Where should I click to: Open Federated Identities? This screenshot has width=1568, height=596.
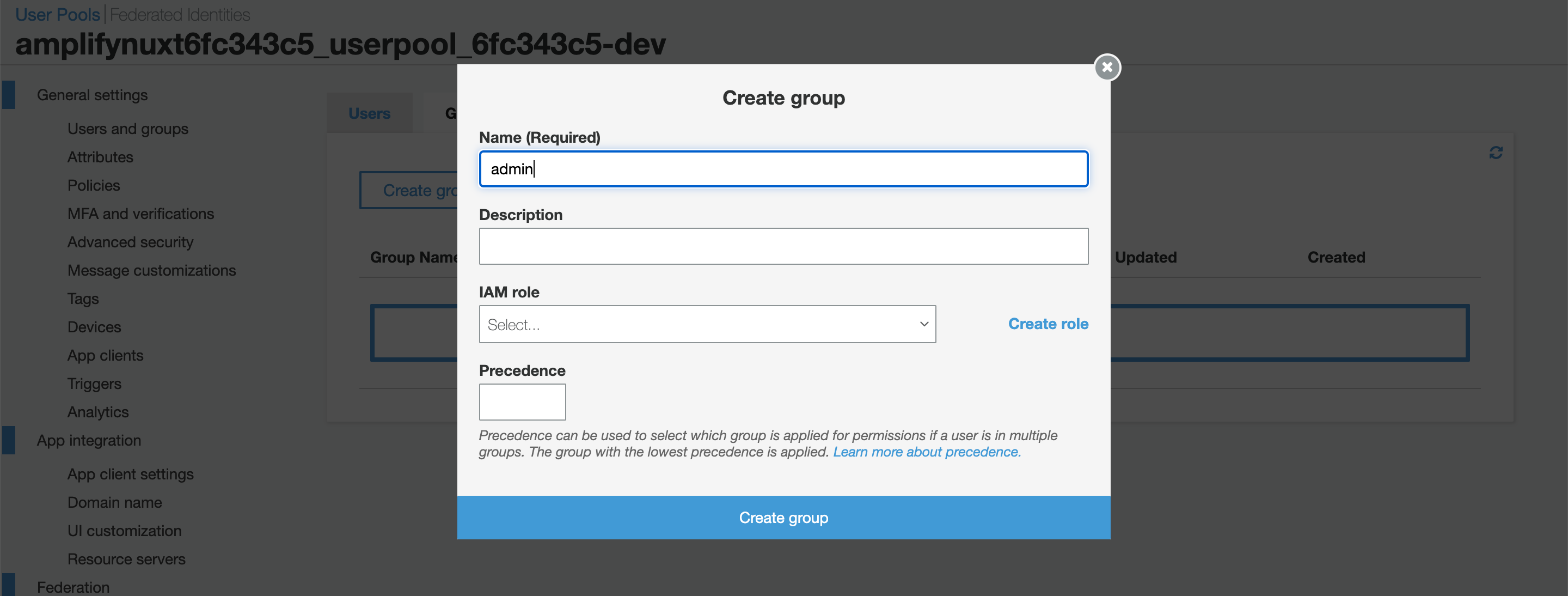(x=180, y=15)
